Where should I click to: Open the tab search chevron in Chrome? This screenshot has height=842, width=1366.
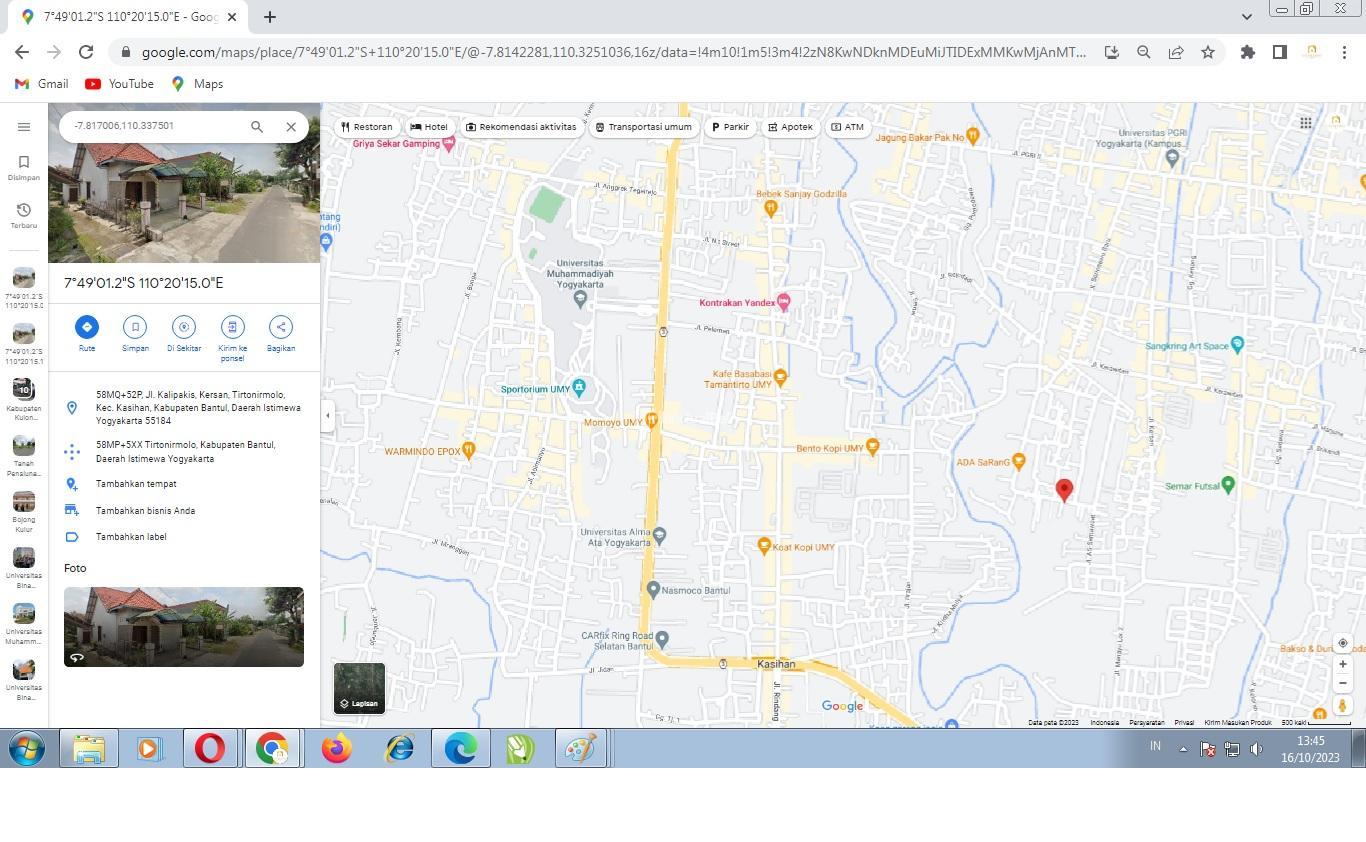tap(1246, 16)
